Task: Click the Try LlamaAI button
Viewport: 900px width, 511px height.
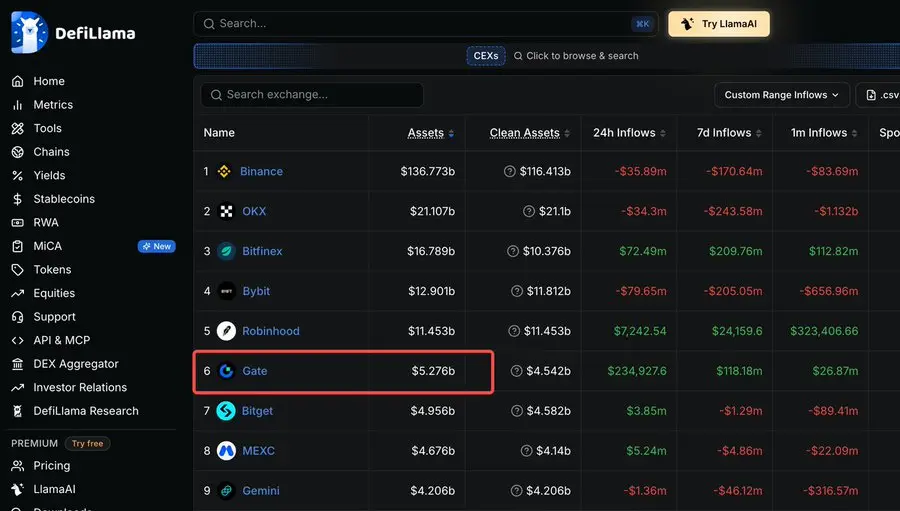Action: 719,24
